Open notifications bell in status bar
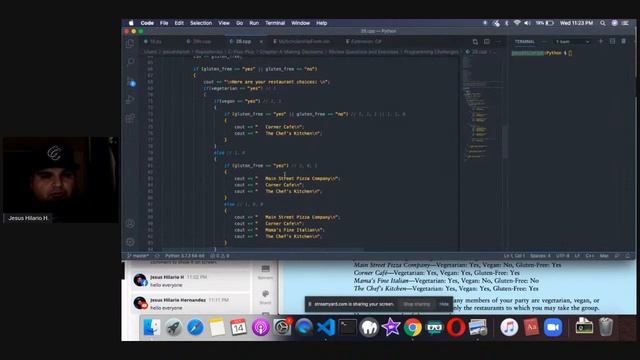 (628, 256)
